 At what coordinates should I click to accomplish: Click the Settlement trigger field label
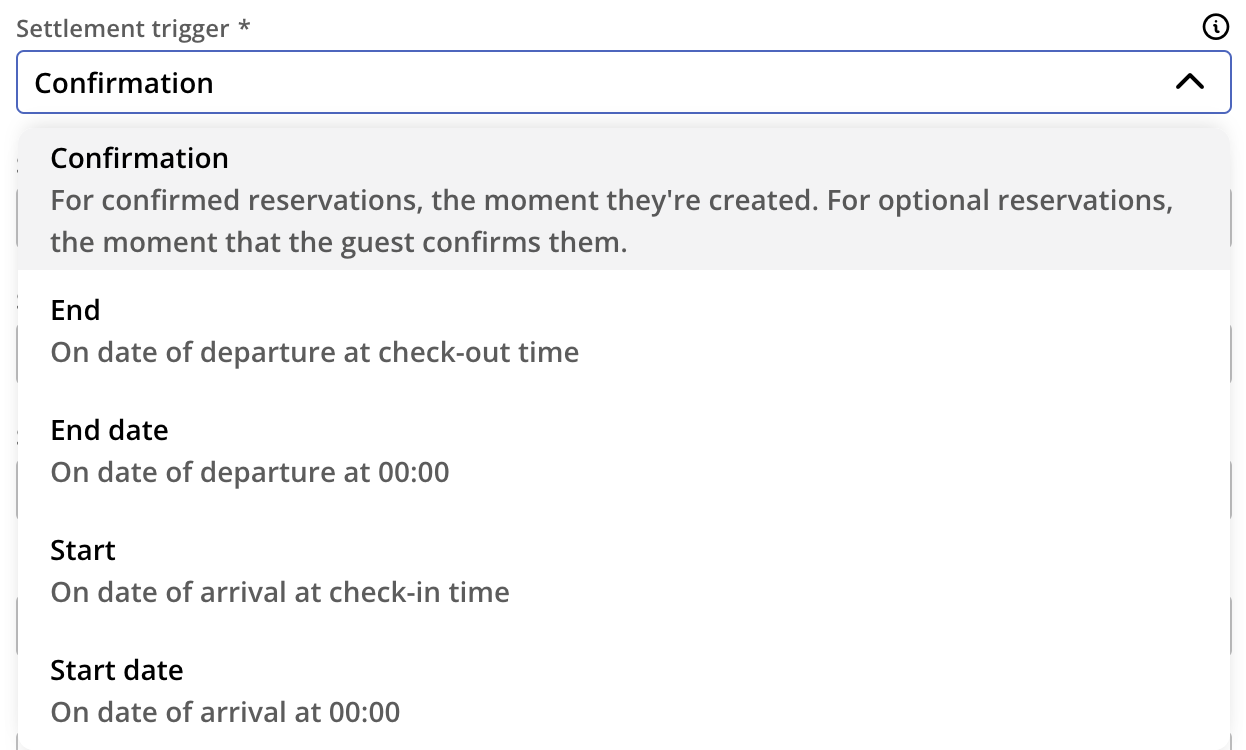(x=122, y=28)
